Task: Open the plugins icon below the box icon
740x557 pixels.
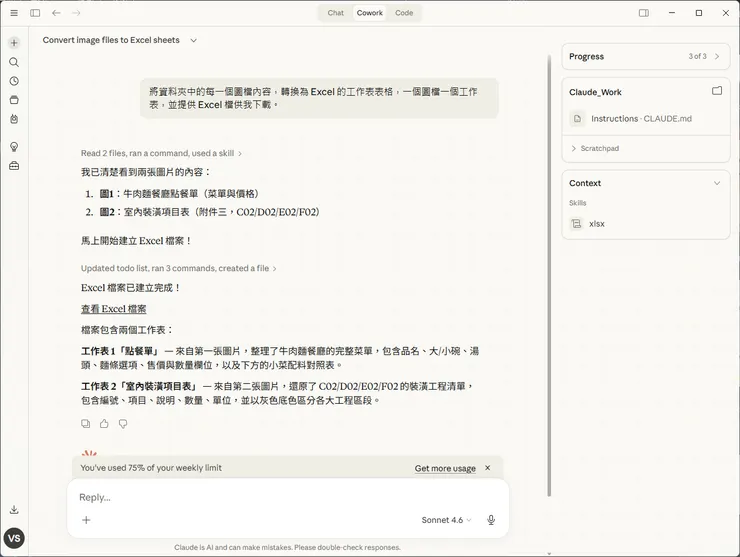Action: tap(14, 119)
